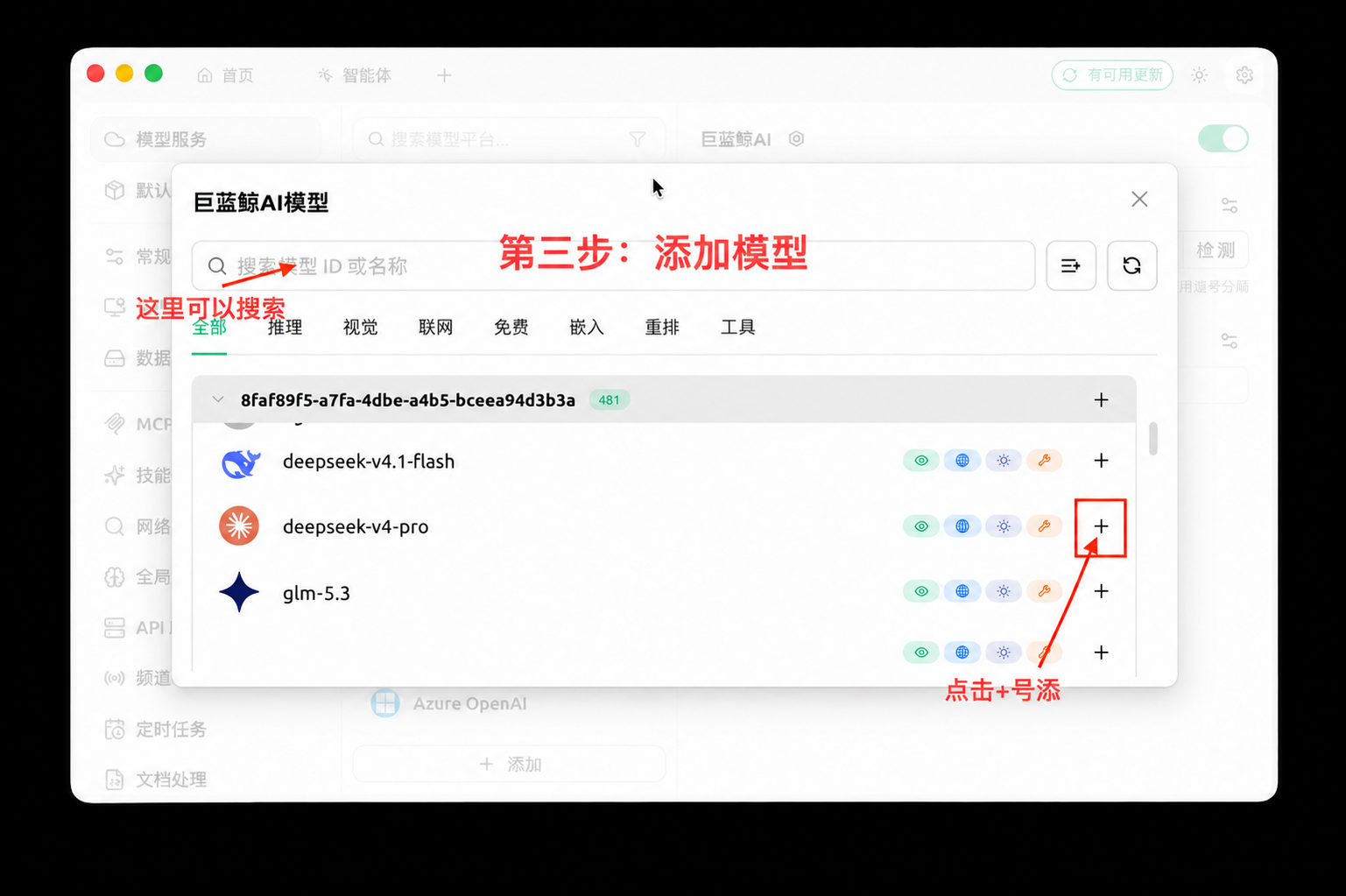The image size is (1346, 896).
Task: Switch to the 联网 tab
Action: 435,328
